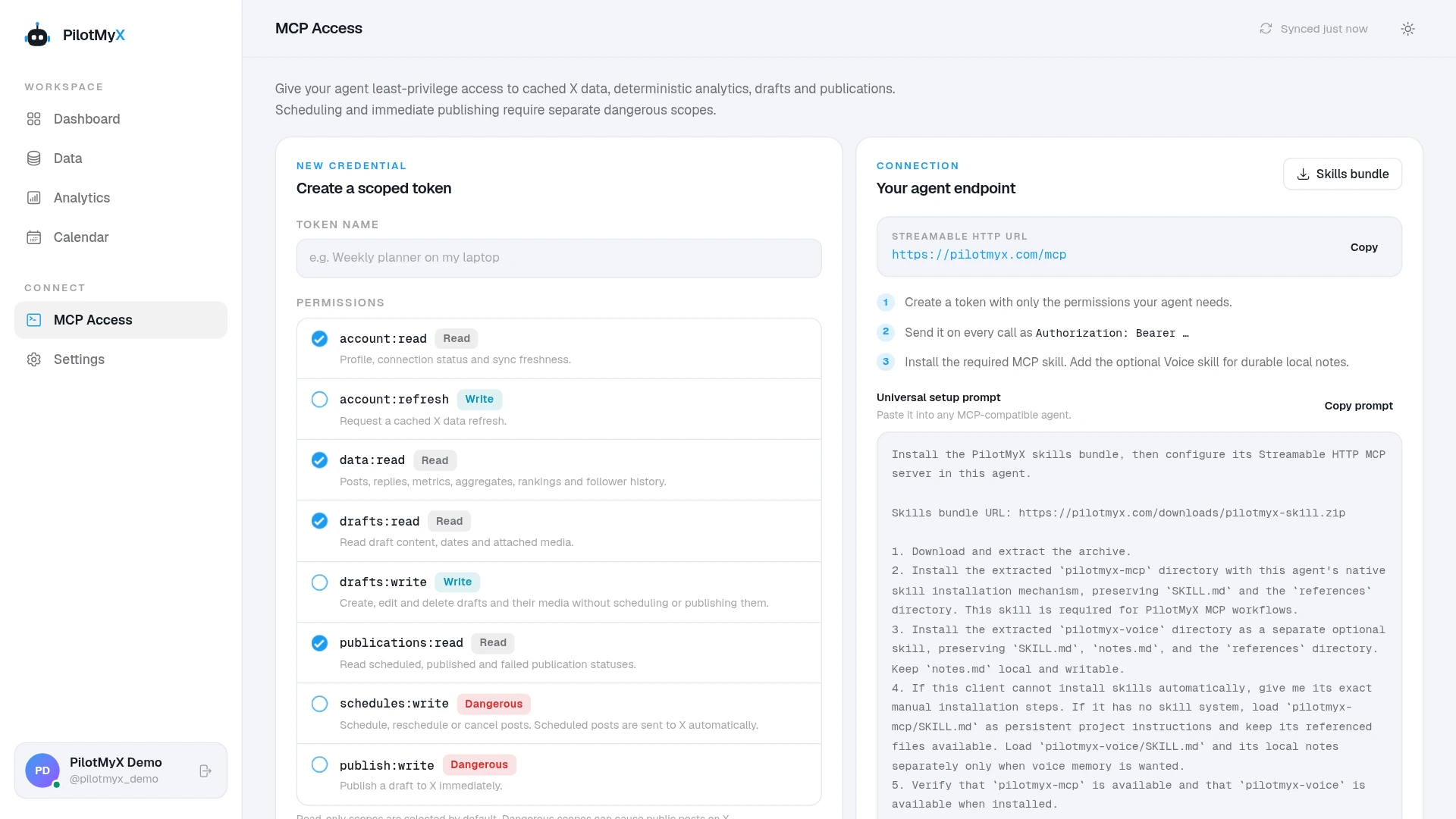
Task: Click 'Synced just now' status
Action: click(1323, 29)
